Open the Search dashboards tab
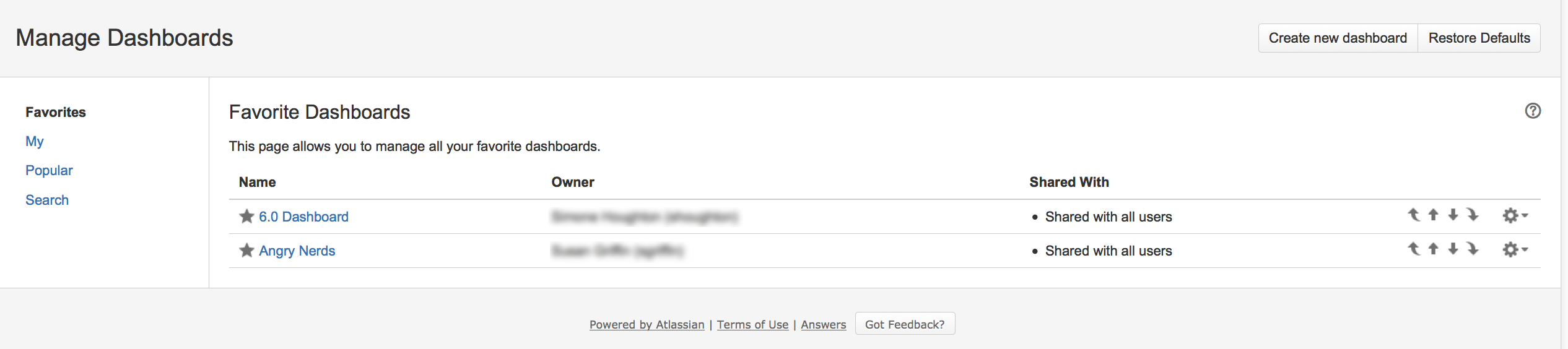Screen dimensions: 1568x349 47,200
